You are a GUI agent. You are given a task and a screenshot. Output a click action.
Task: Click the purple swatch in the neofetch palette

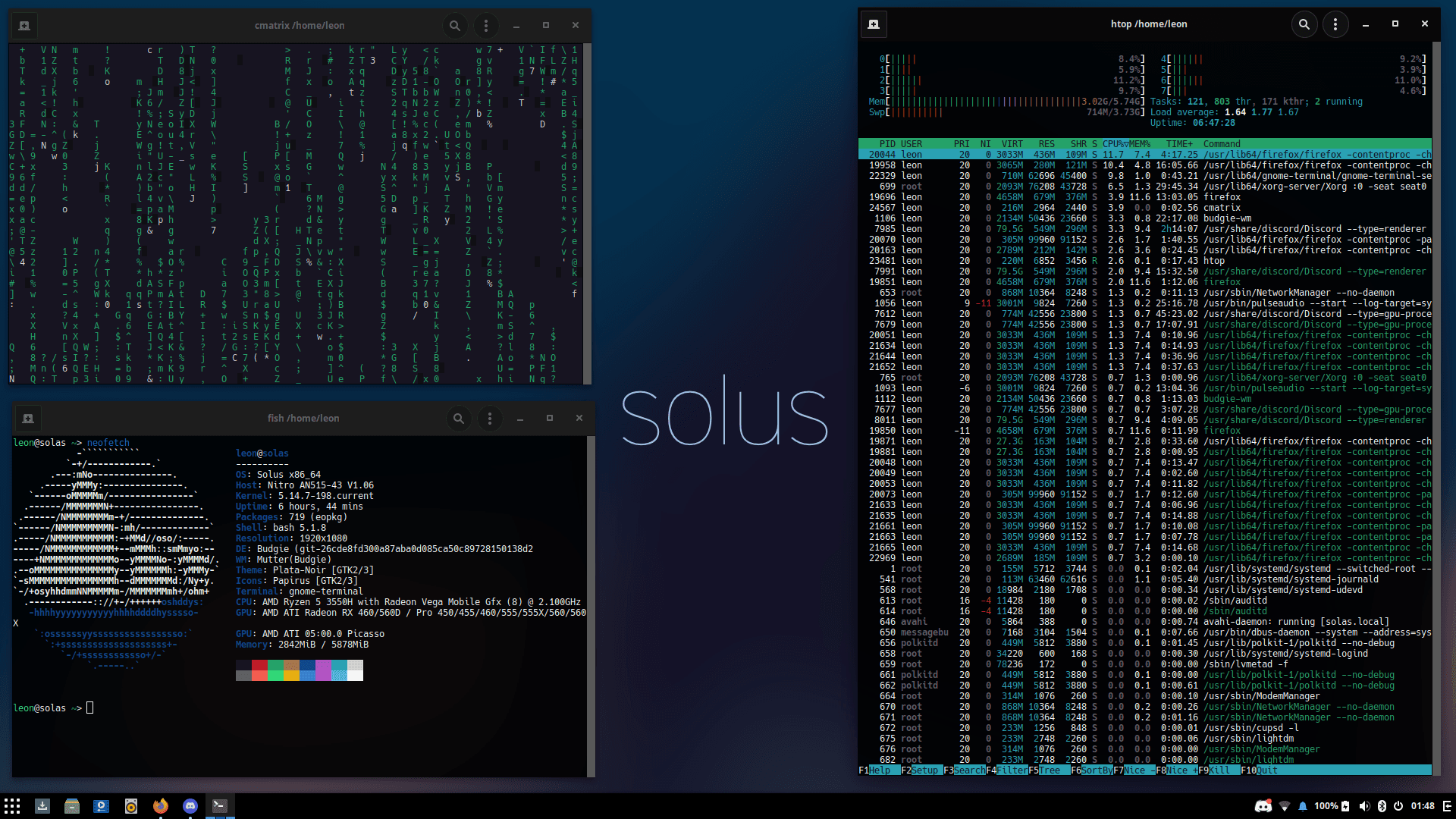point(323,670)
